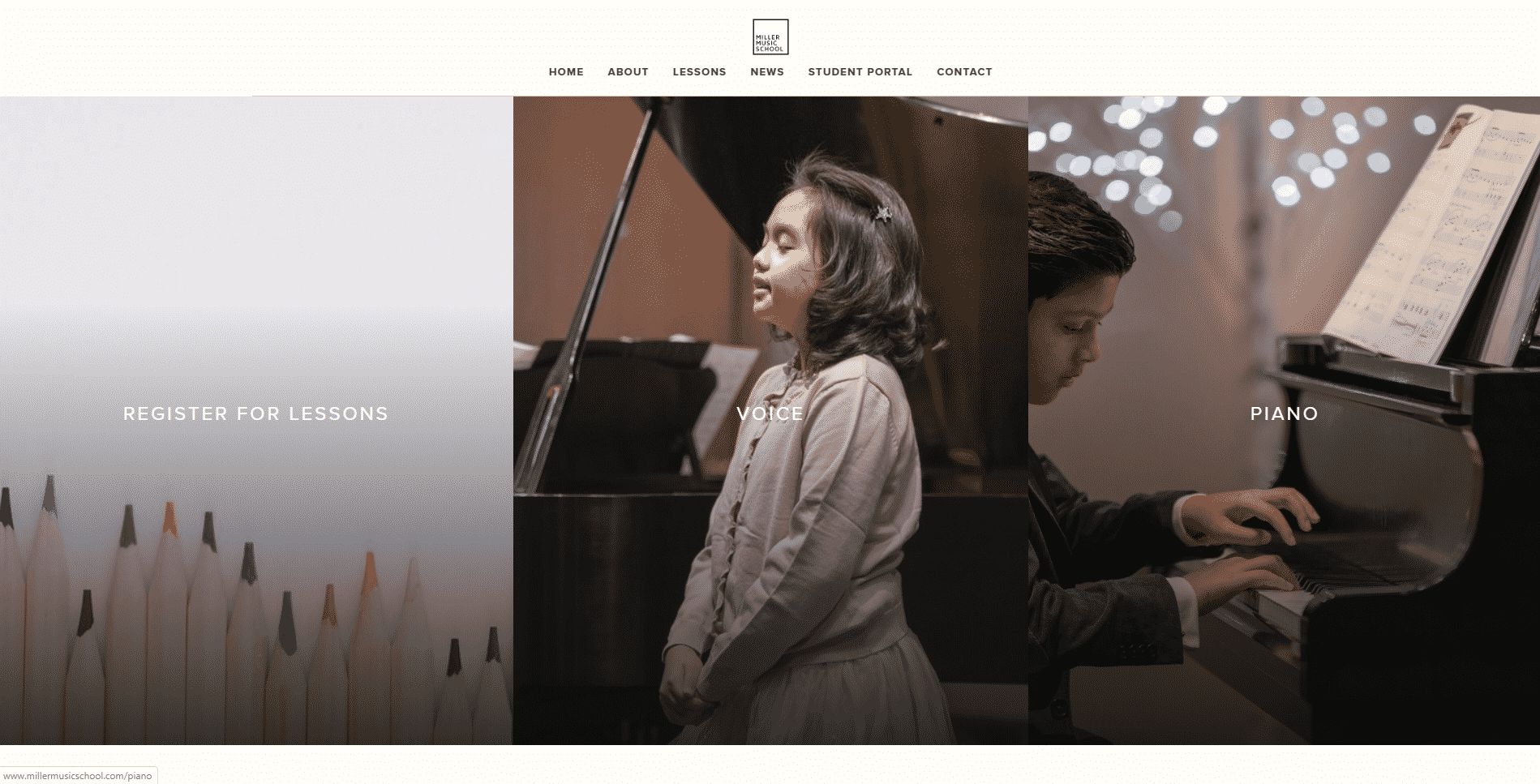Click the Voice tile label
This screenshot has height=784, width=1540.
click(770, 413)
